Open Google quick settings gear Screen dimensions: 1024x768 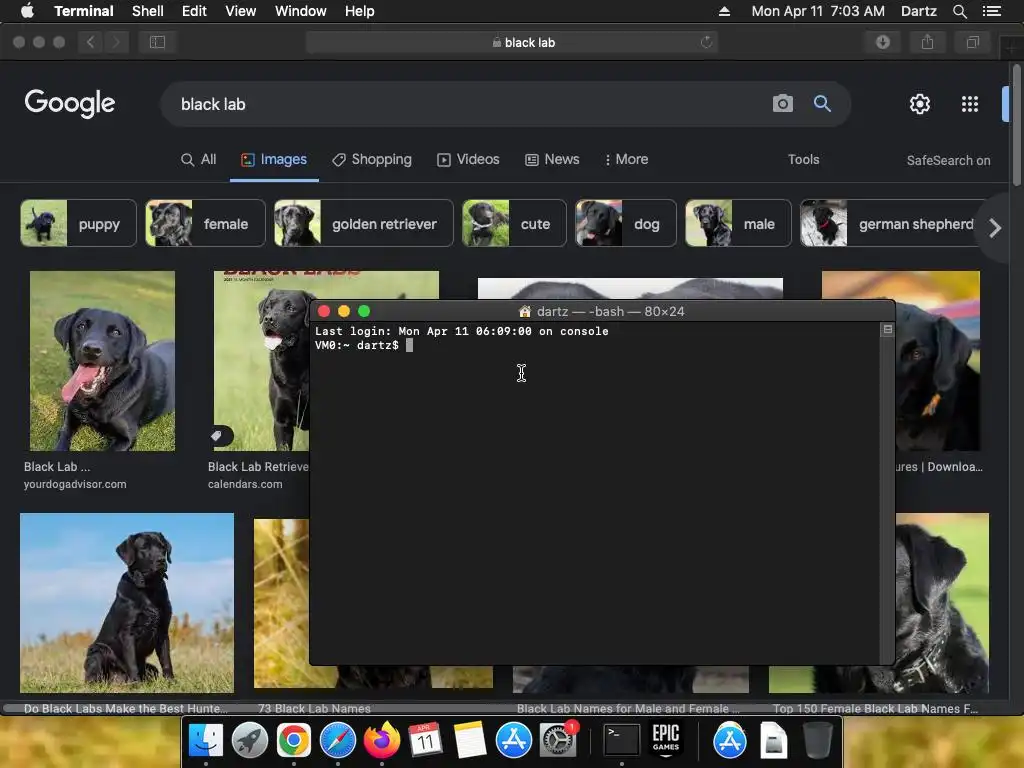pos(920,104)
